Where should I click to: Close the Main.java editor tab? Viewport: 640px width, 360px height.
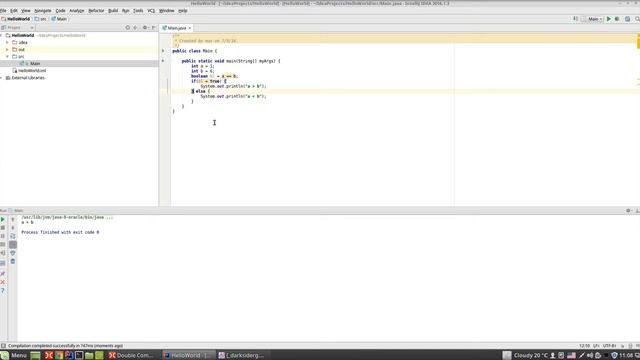[190, 28]
